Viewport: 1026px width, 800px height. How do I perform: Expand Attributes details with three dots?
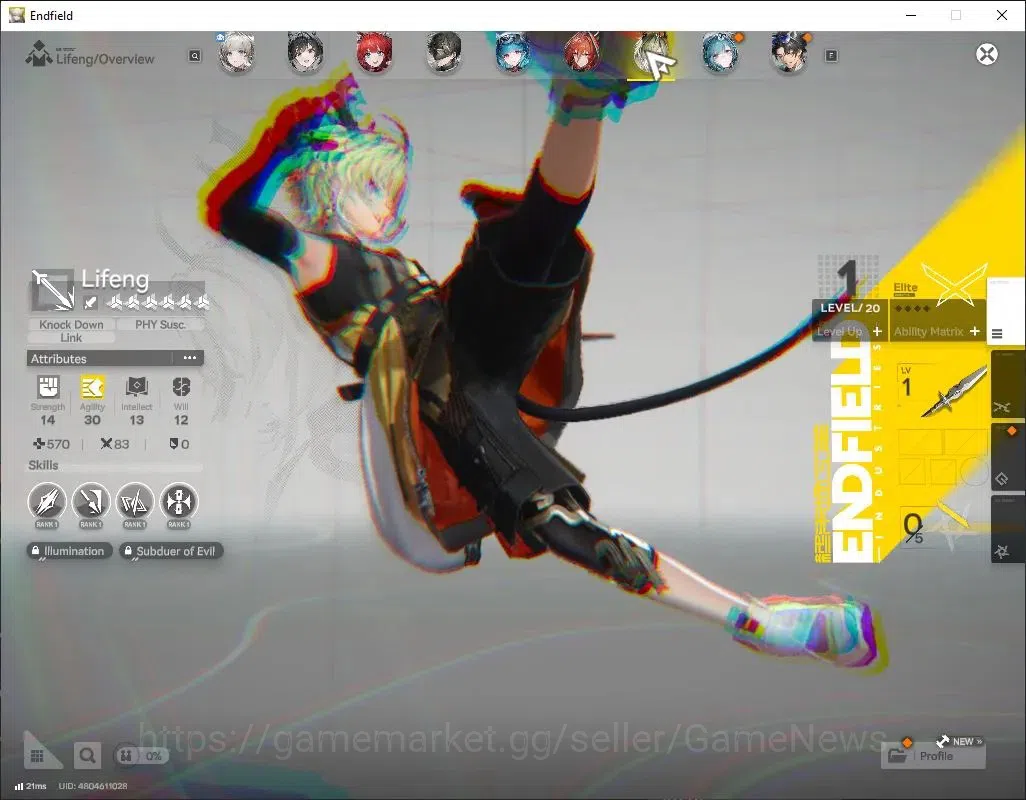(x=190, y=358)
